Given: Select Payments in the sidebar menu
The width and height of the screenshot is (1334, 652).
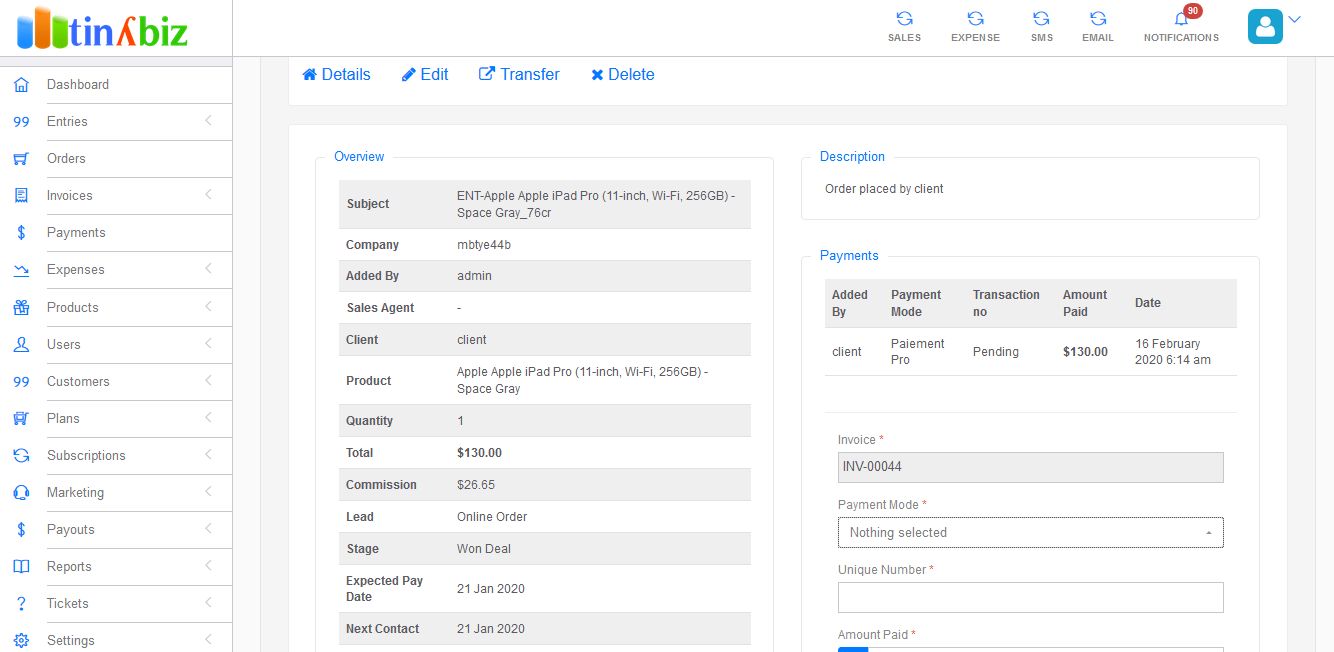Looking at the screenshot, I should click(76, 233).
